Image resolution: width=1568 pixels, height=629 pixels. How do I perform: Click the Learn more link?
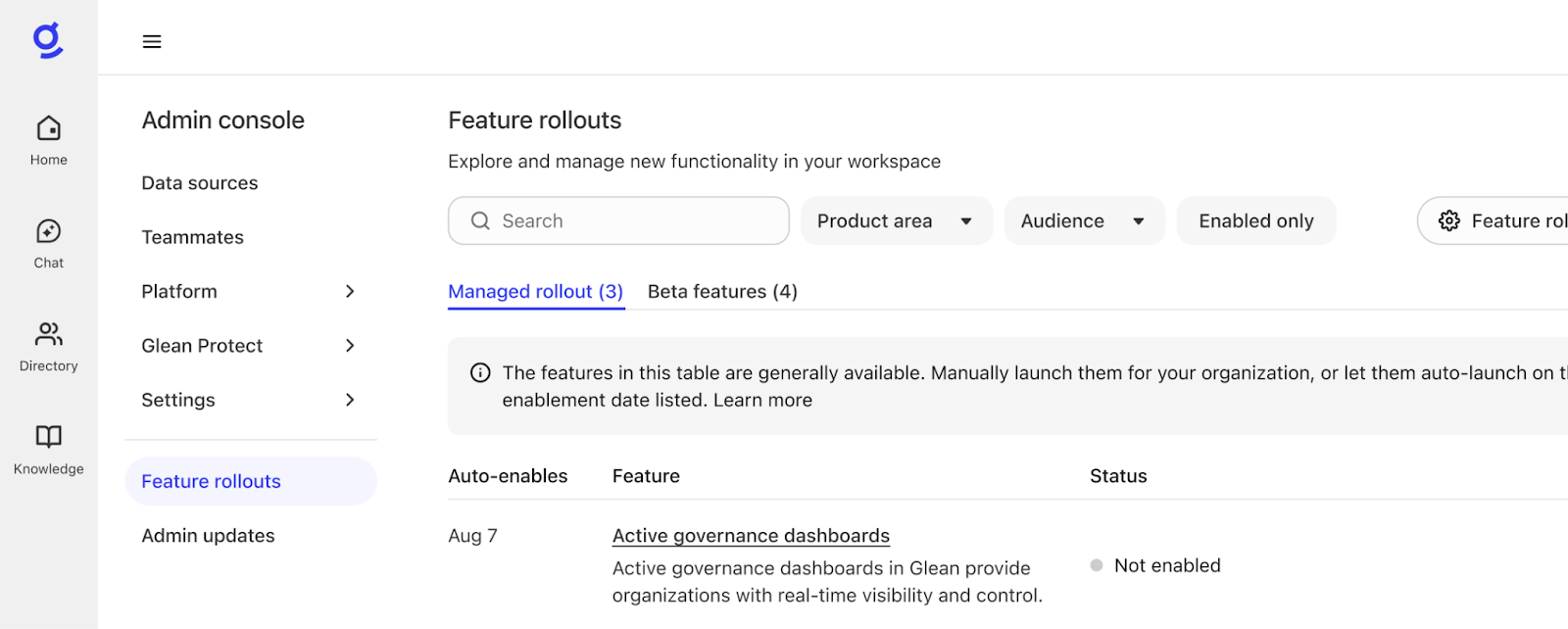coord(762,400)
